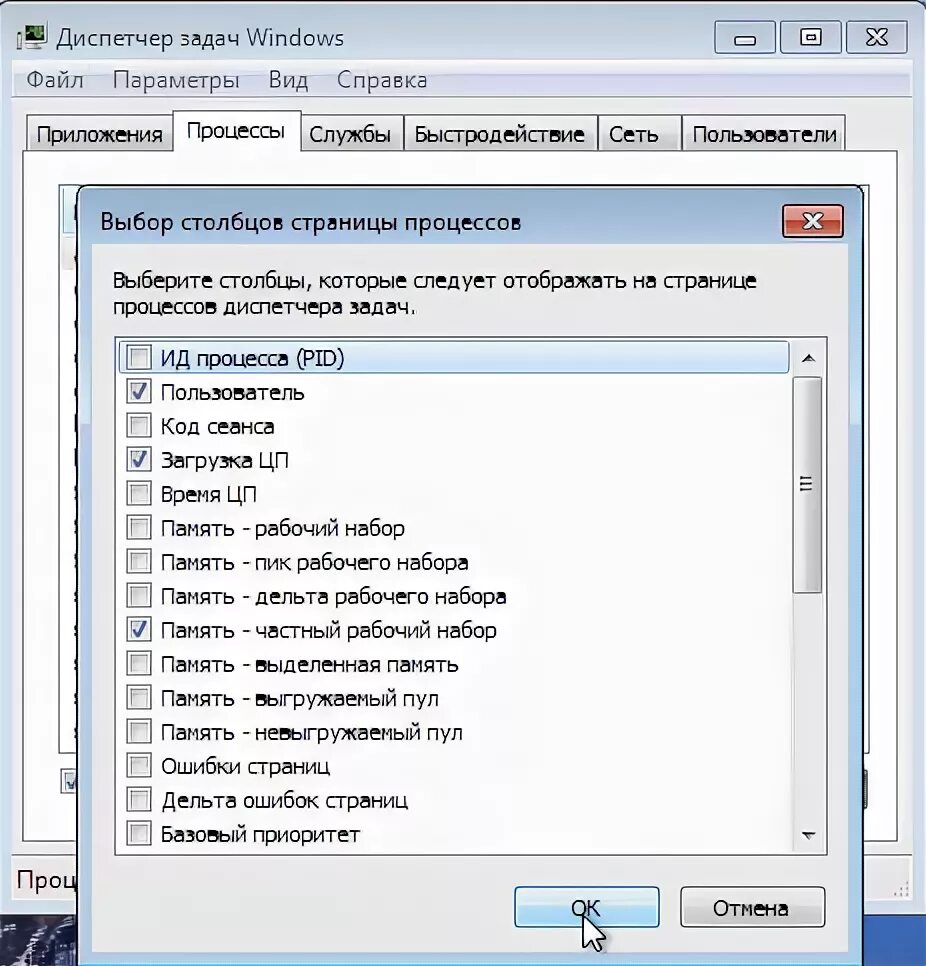
Task: Switch to the Приложения tab
Action: (x=99, y=134)
